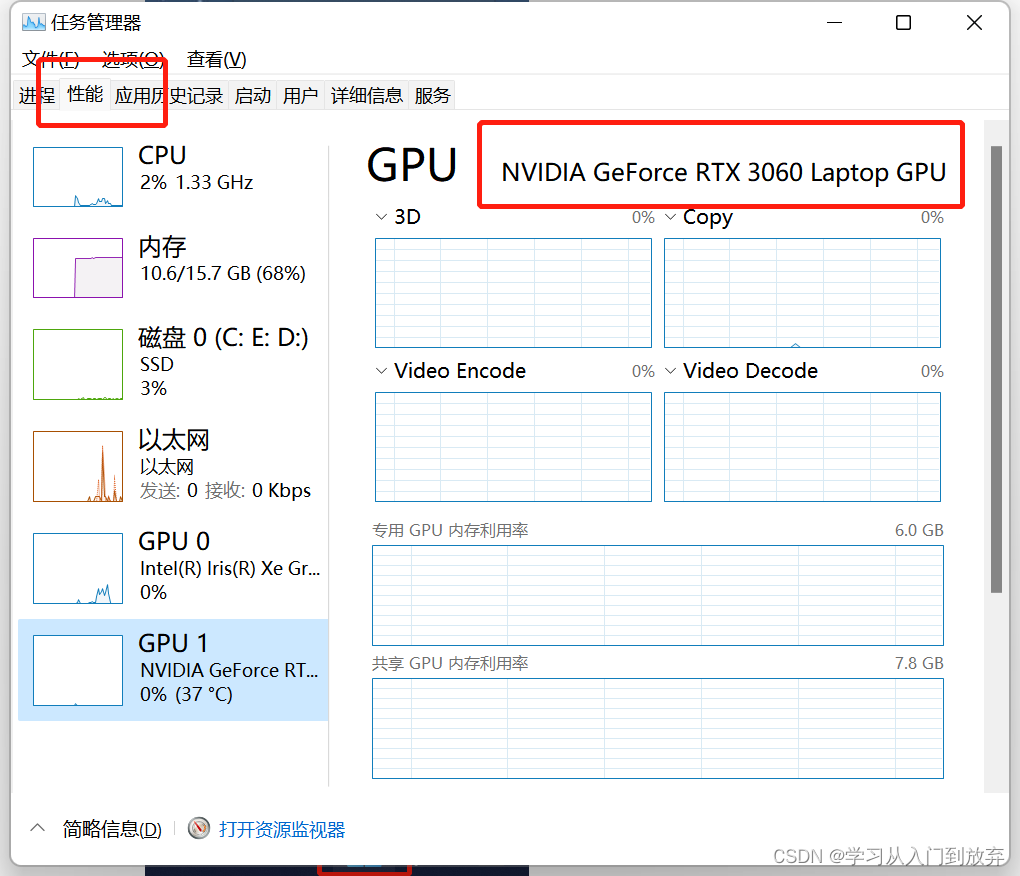
Task: Click the 简略信息(D) button
Action: point(112,829)
